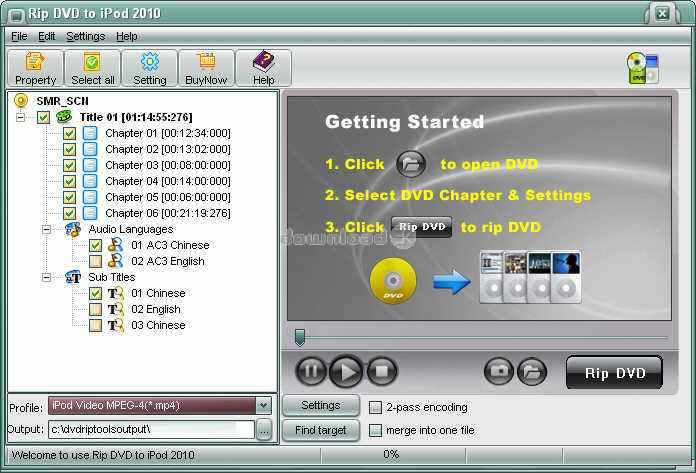Image resolution: width=696 pixels, height=473 pixels.
Task: Select the Title 01 [01:14:55:276] row
Action: pyautogui.click(x=136, y=118)
